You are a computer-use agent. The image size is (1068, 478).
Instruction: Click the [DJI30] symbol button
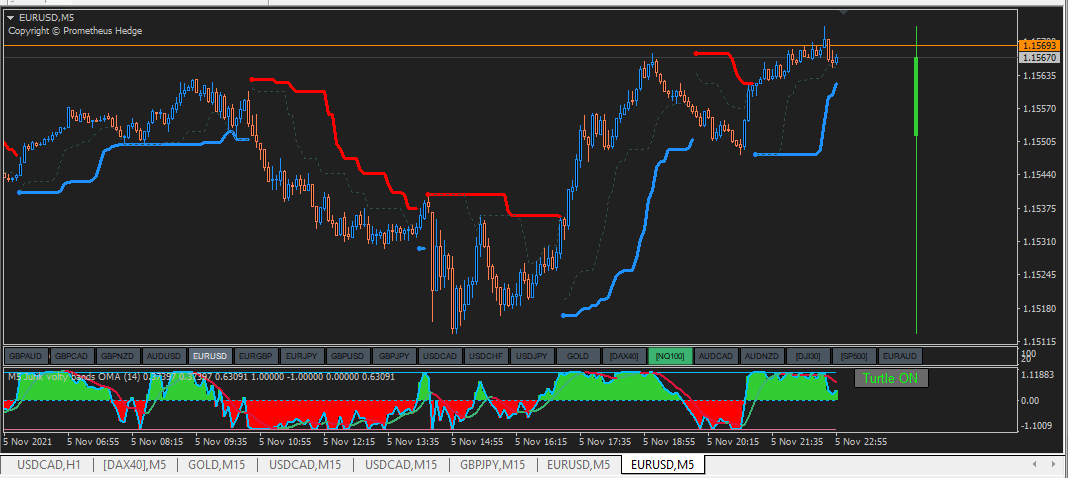click(x=808, y=356)
